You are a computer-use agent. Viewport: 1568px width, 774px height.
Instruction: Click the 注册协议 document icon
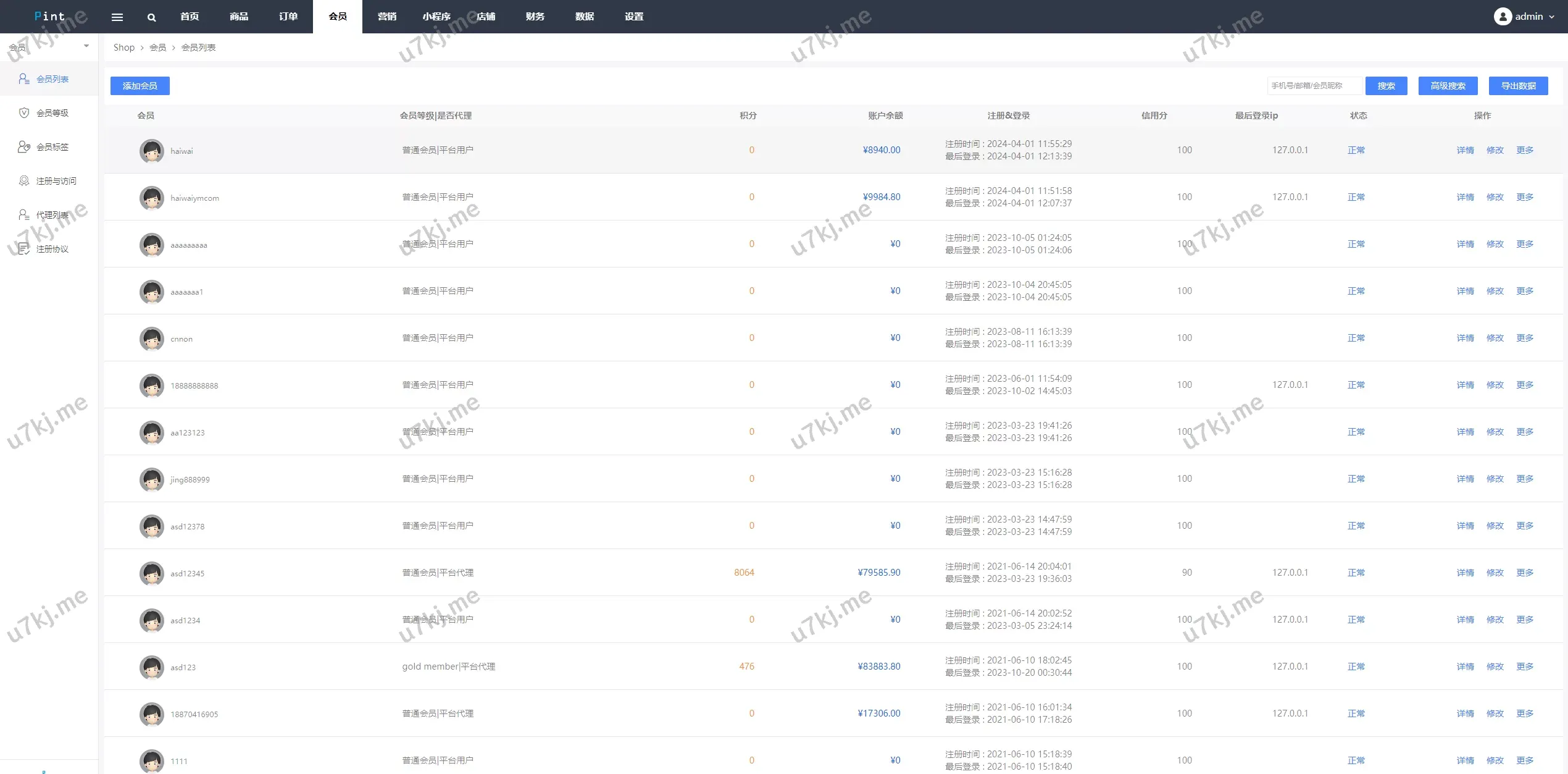(x=24, y=249)
